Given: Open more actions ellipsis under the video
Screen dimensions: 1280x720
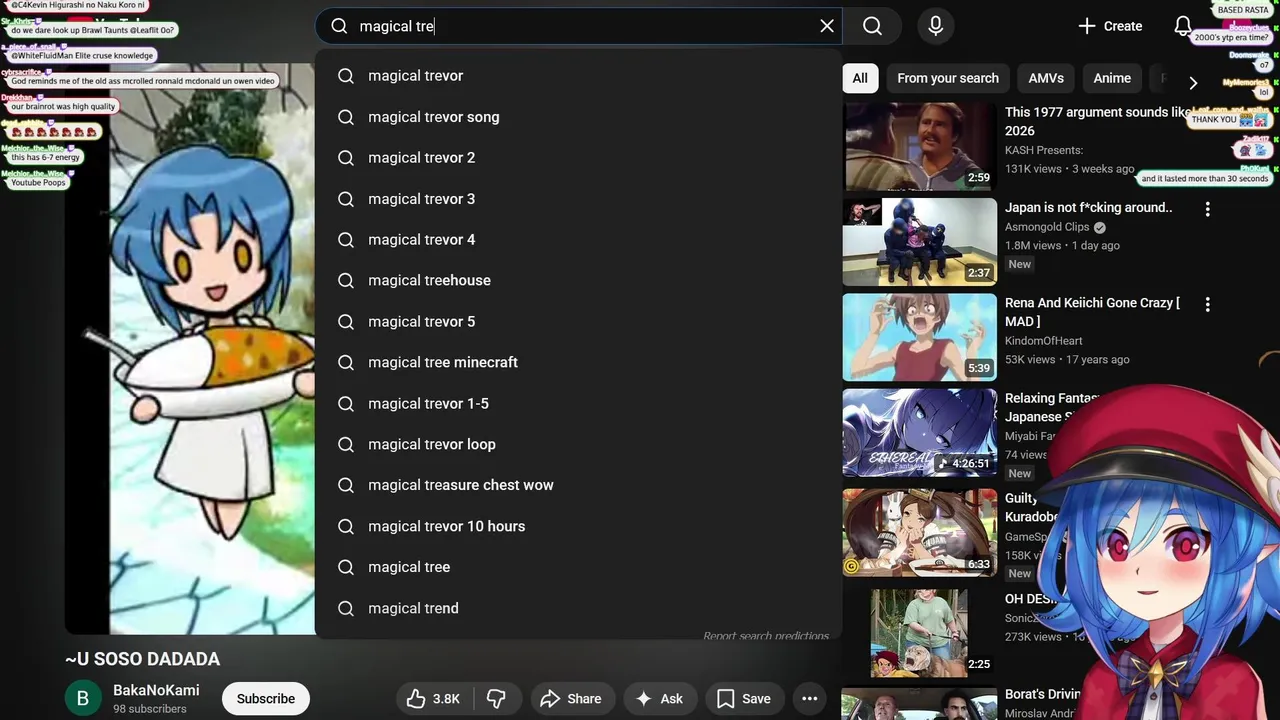Looking at the screenshot, I should click(x=810, y=699).
